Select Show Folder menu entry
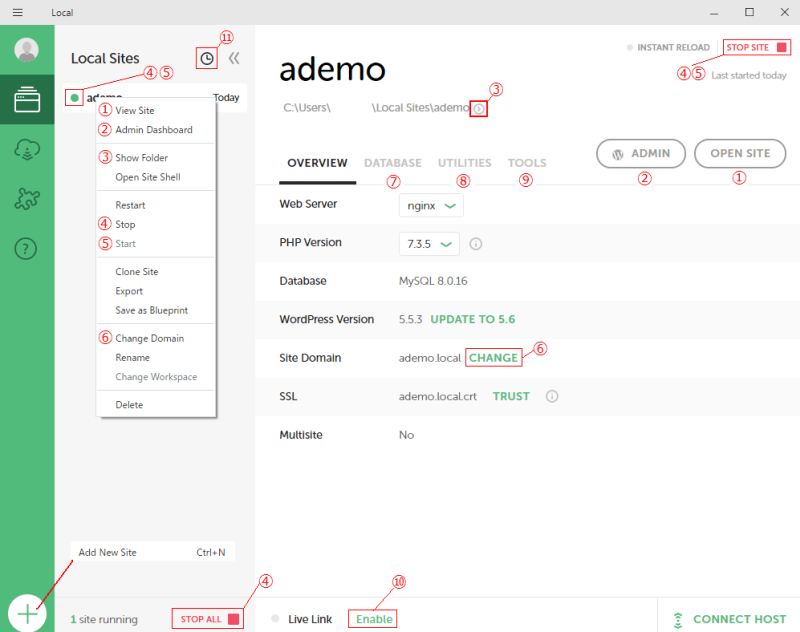This screenshot has height=632, width=800. point(156,158)
